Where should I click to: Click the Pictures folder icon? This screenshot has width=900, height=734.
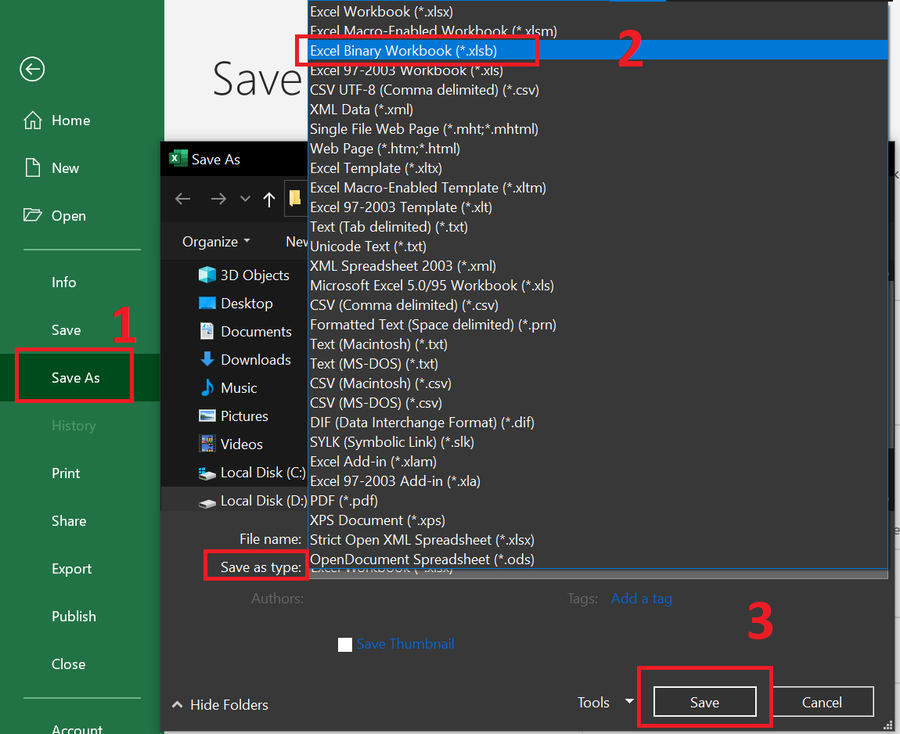207,415
